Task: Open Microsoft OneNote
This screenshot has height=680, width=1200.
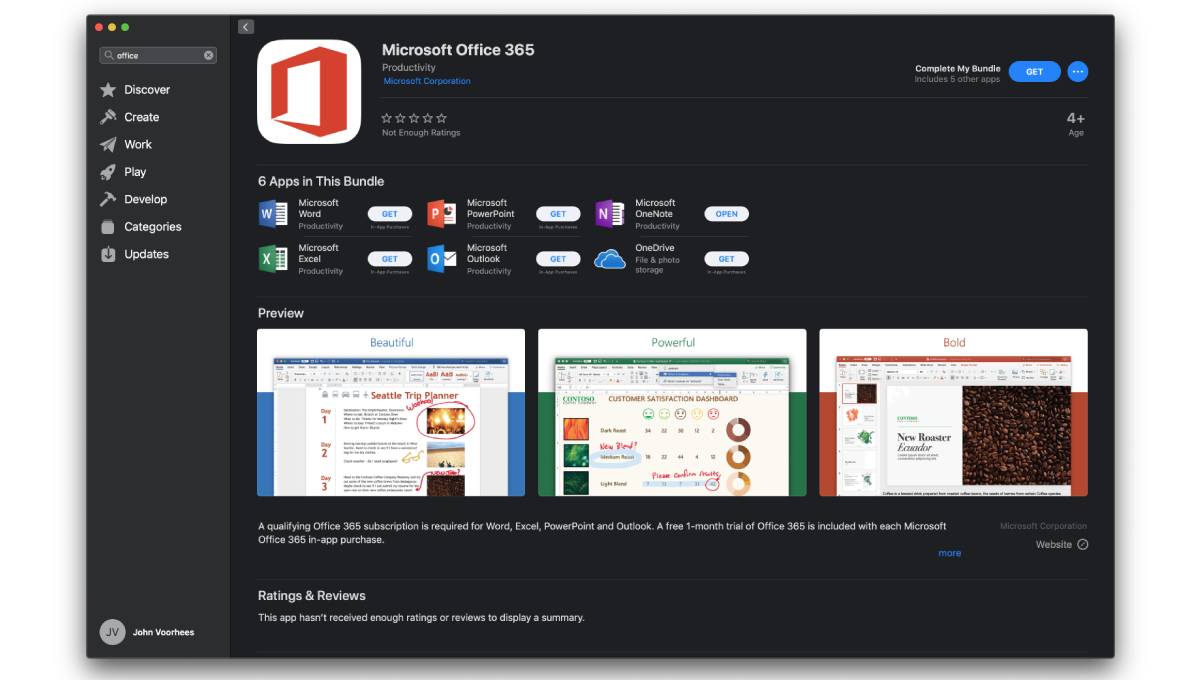Action: tap(726, 213)
